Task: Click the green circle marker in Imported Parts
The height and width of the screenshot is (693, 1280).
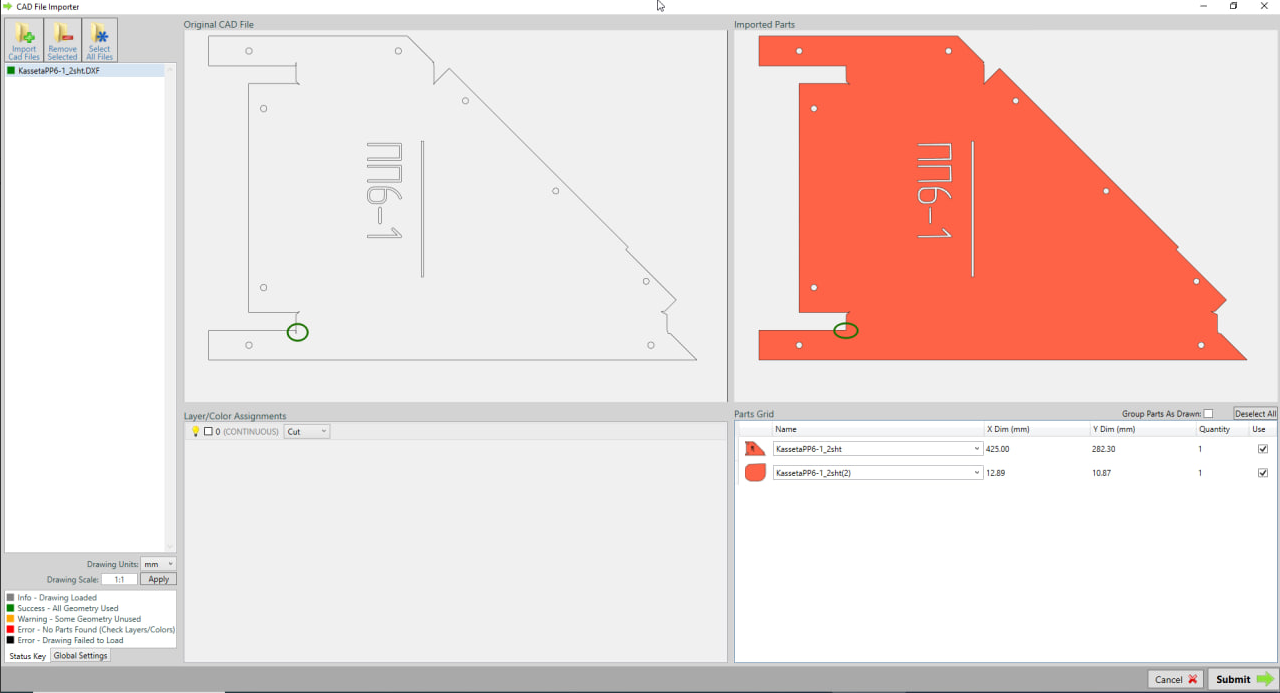Action: point(846,330)
